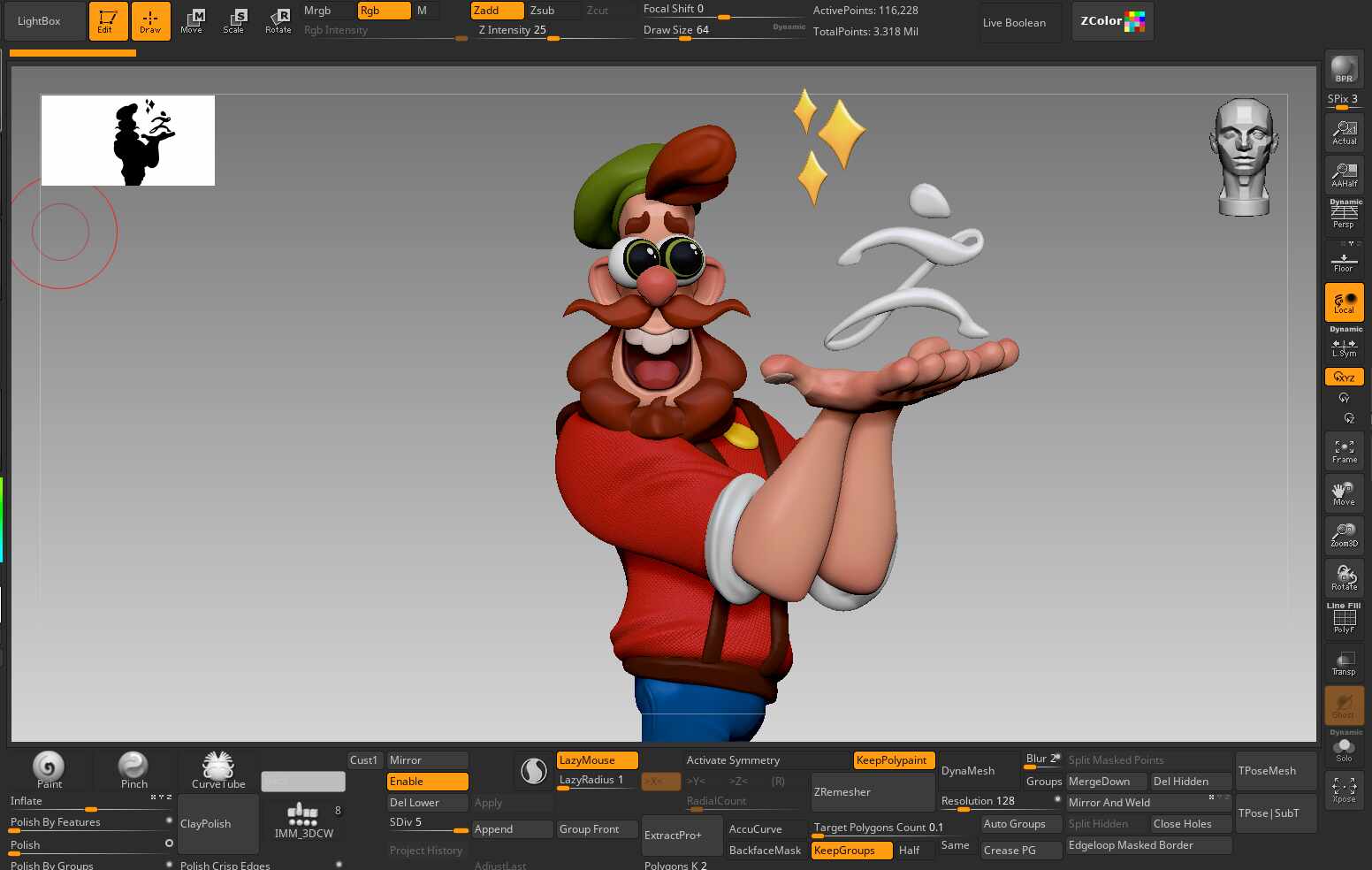1372x870 pixels.
Task: Toggle Transp transparency icon
Action: tap(1344, 663)
